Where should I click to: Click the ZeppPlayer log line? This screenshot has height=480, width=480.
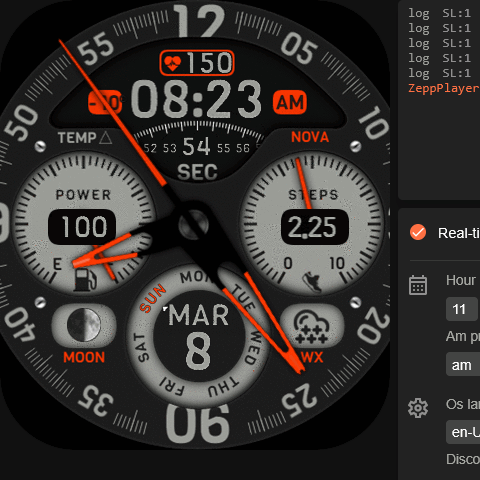[444, 88]
